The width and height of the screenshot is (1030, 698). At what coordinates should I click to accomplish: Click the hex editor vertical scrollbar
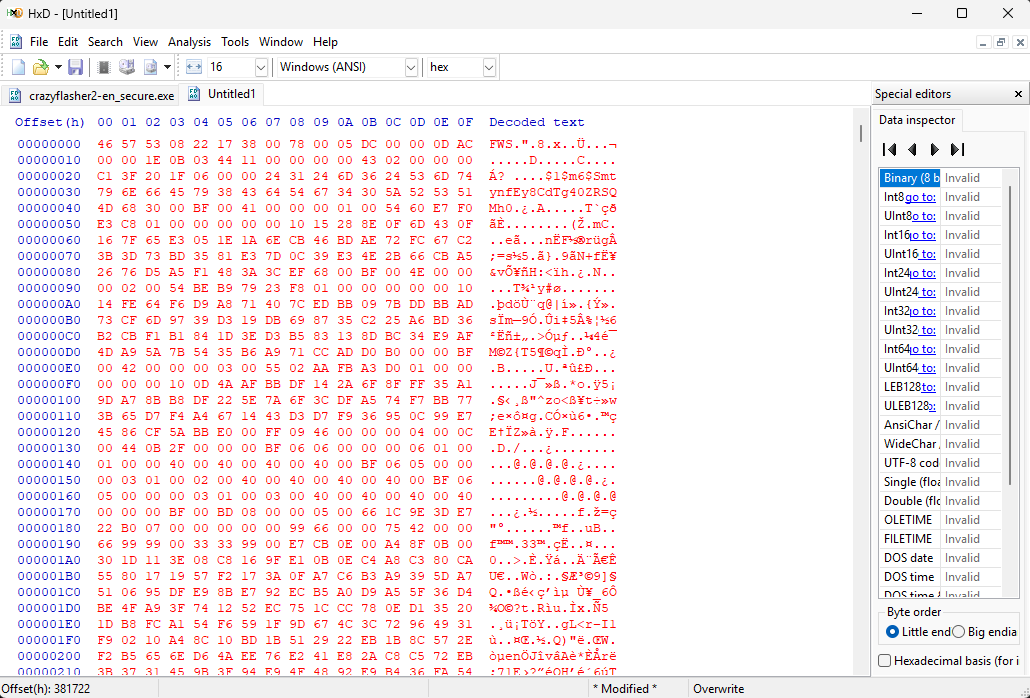click(x=860, y=400)
